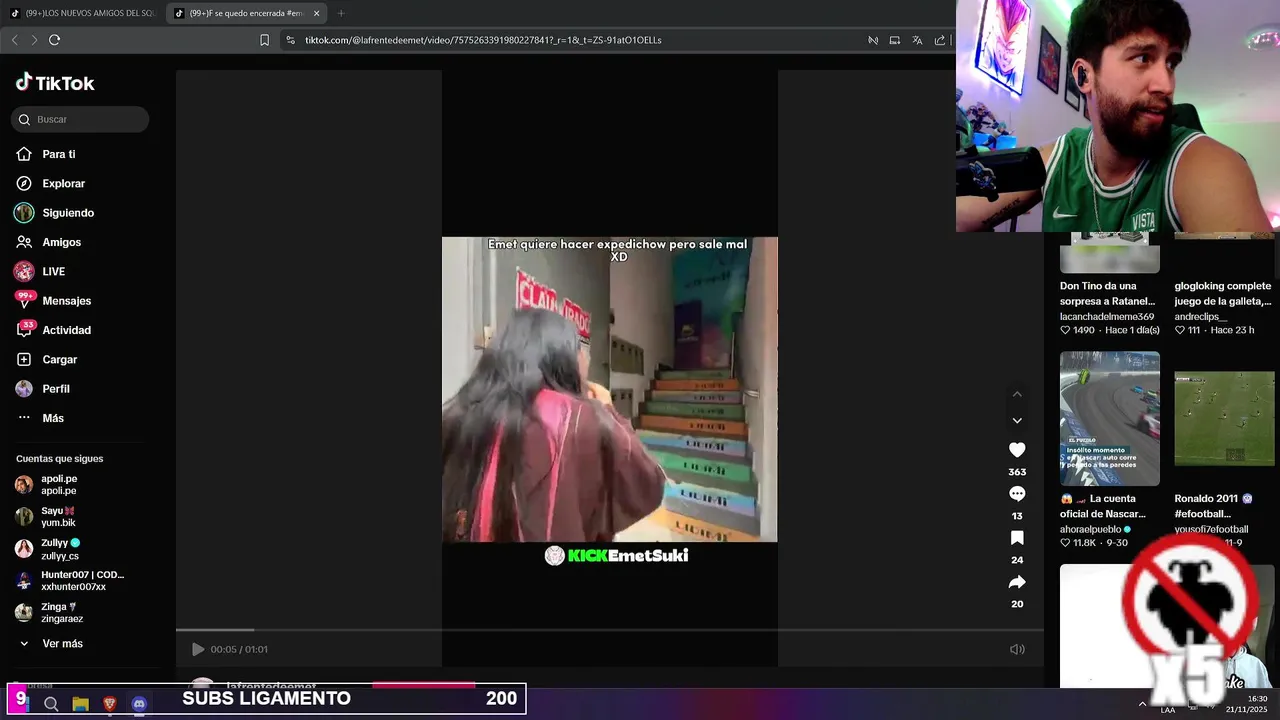Play the video with play button
This screenshot has height=720, width=1280.
click(198, 649)
